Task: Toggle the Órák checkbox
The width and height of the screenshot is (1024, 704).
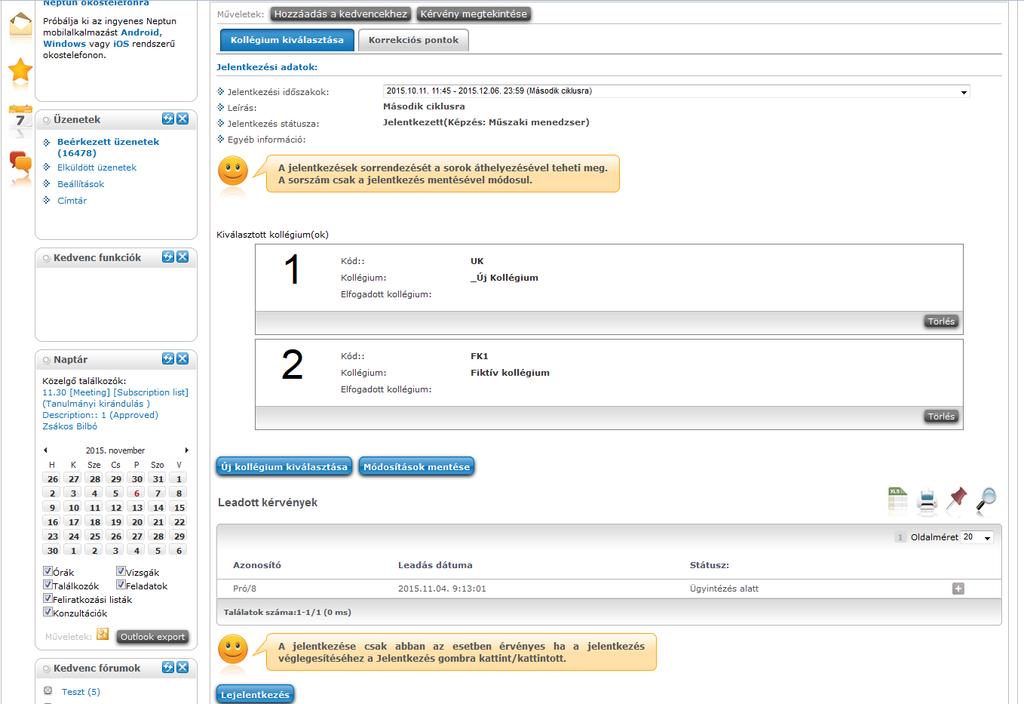Action: pos(48,571)
